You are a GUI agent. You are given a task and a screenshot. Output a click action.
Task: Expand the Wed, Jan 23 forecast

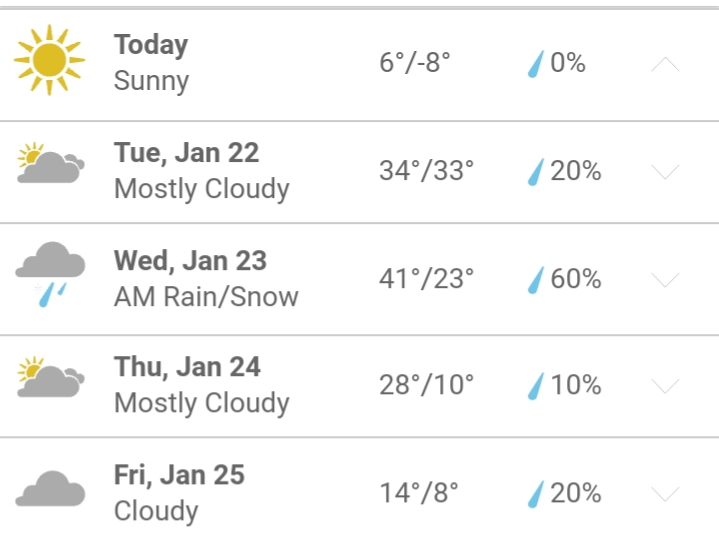pos(665,279)
